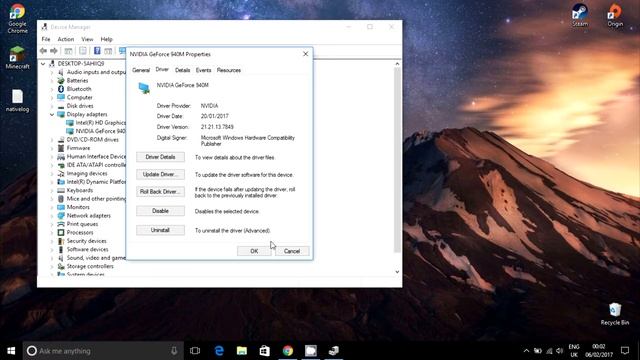Expand Mice and other pointing devices
640x360 pixels.
click(52, 199)
